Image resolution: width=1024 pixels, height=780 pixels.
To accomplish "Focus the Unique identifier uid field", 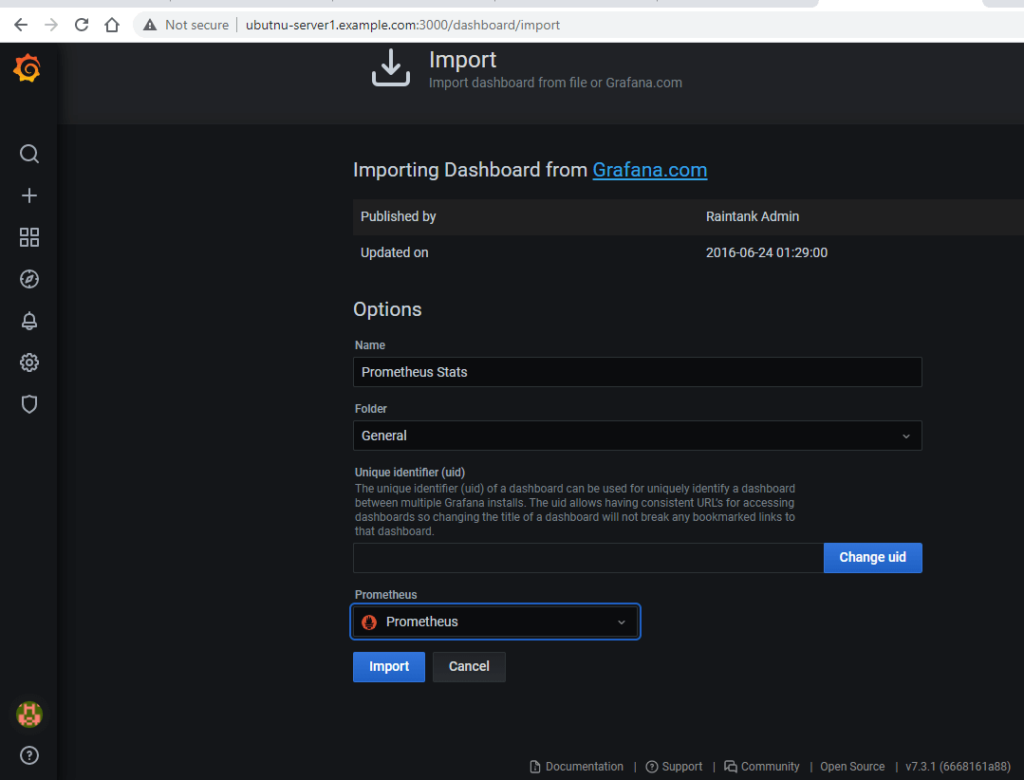I will [x=588, y=558].
